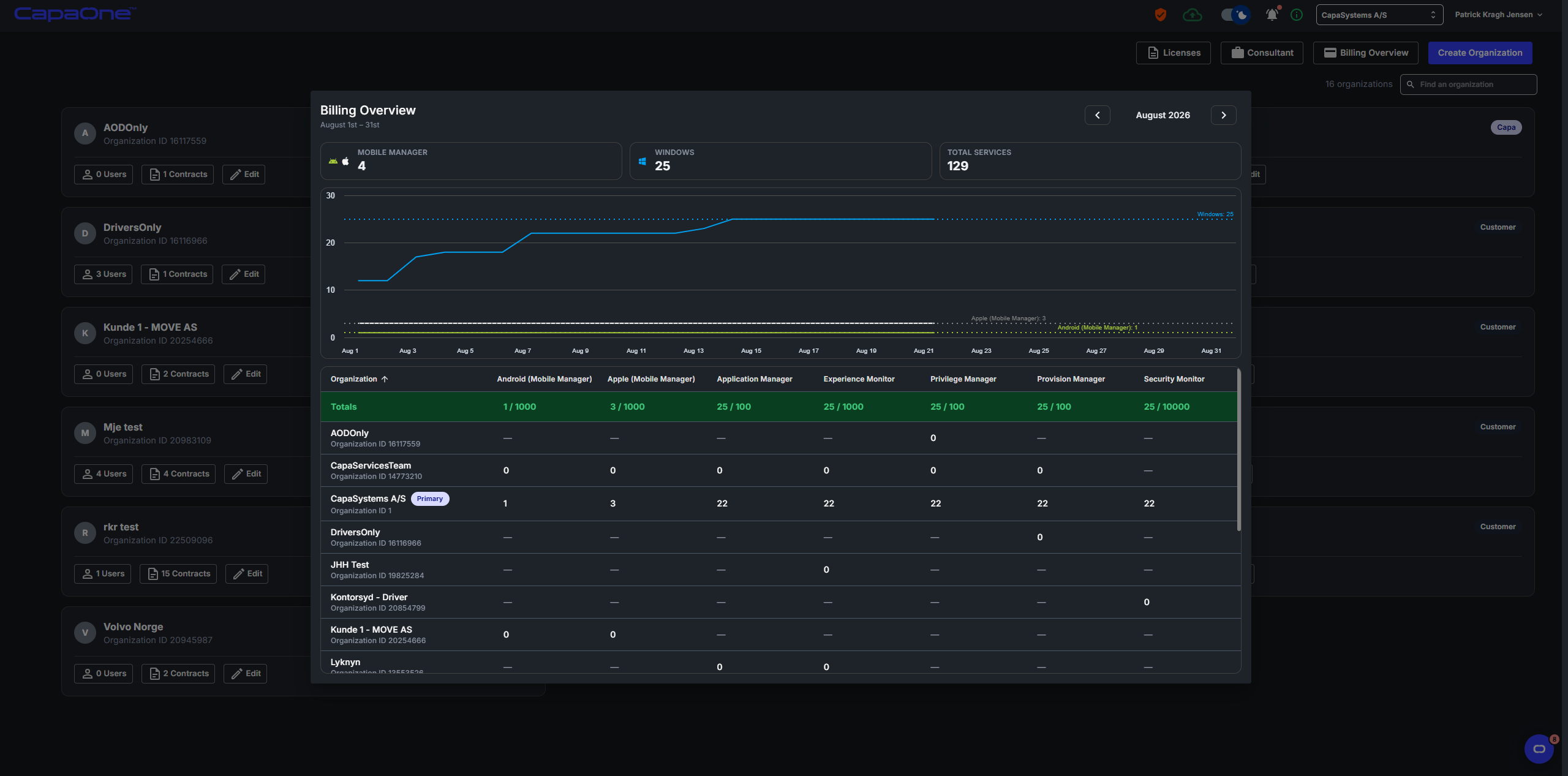The width and height of the screenshot is (1568, 776).
Task: Click the billing table vertical scrollbar
Action: coord(1238,450)
